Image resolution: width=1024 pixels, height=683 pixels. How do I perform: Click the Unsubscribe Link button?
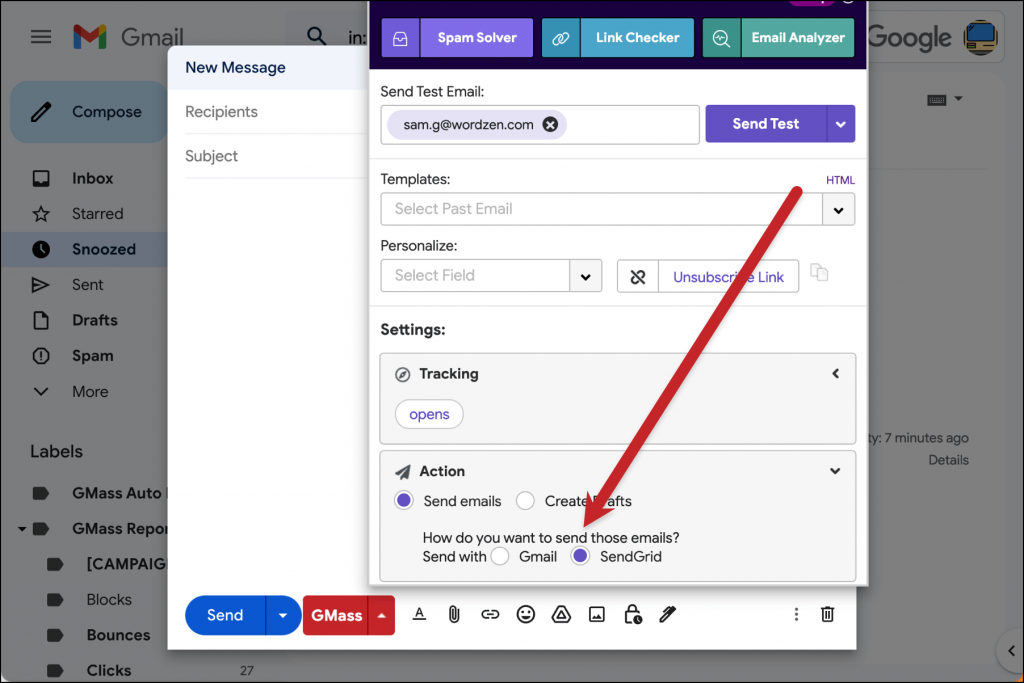728,277
